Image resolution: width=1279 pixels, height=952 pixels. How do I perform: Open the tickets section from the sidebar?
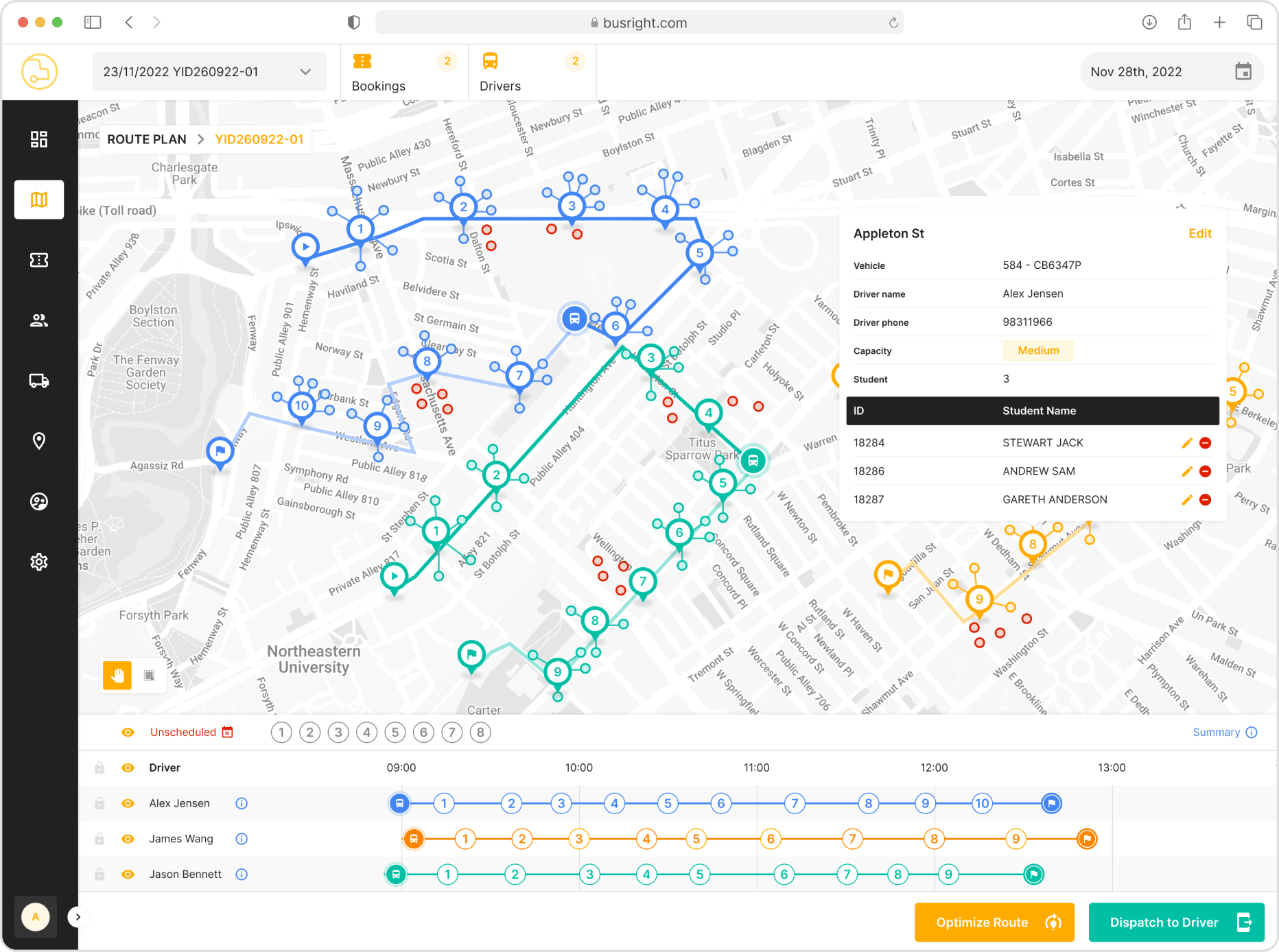(39, 260)
